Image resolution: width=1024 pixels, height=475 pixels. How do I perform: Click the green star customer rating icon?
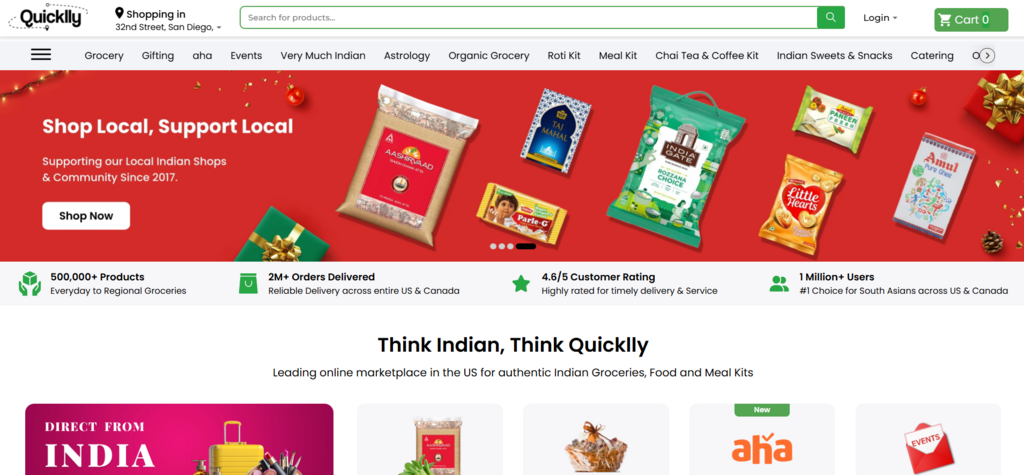pyautogui.click(x=520, y=284)
